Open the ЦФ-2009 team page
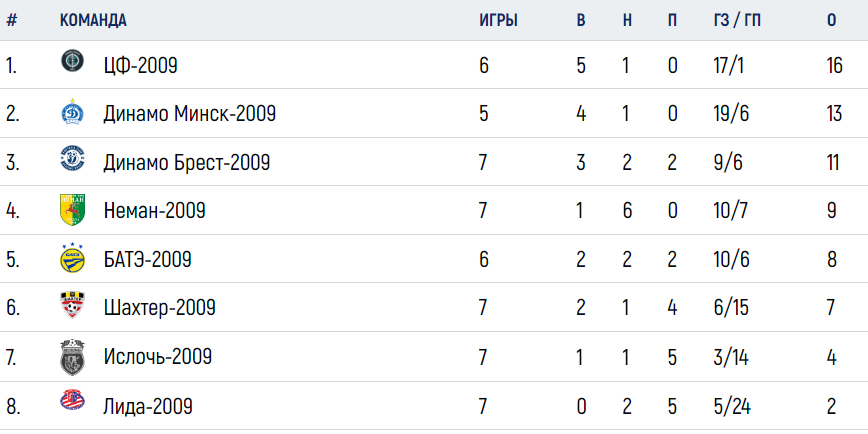This screenshot has width=868, height=434. 141,66
